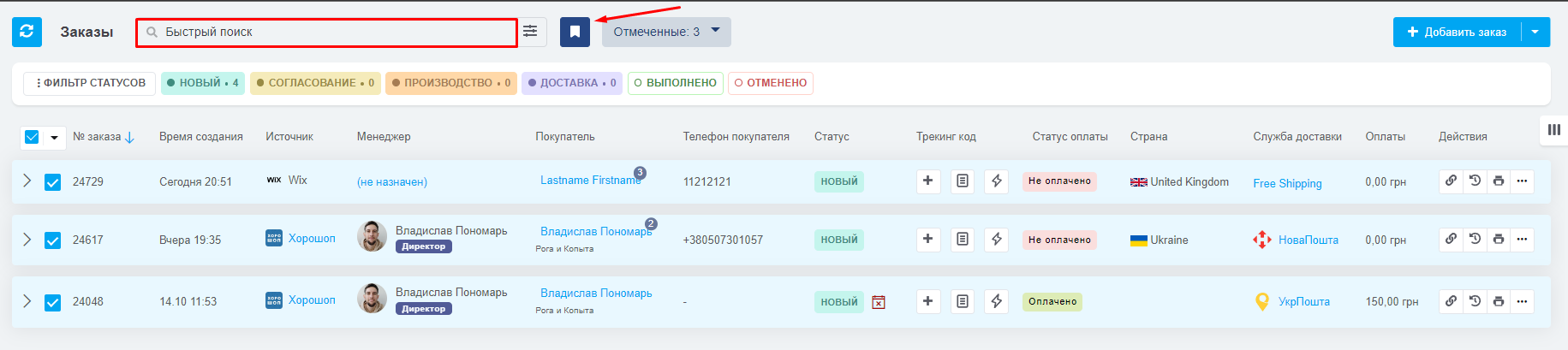Open more actions menu for order 24617

(1522, 239)
